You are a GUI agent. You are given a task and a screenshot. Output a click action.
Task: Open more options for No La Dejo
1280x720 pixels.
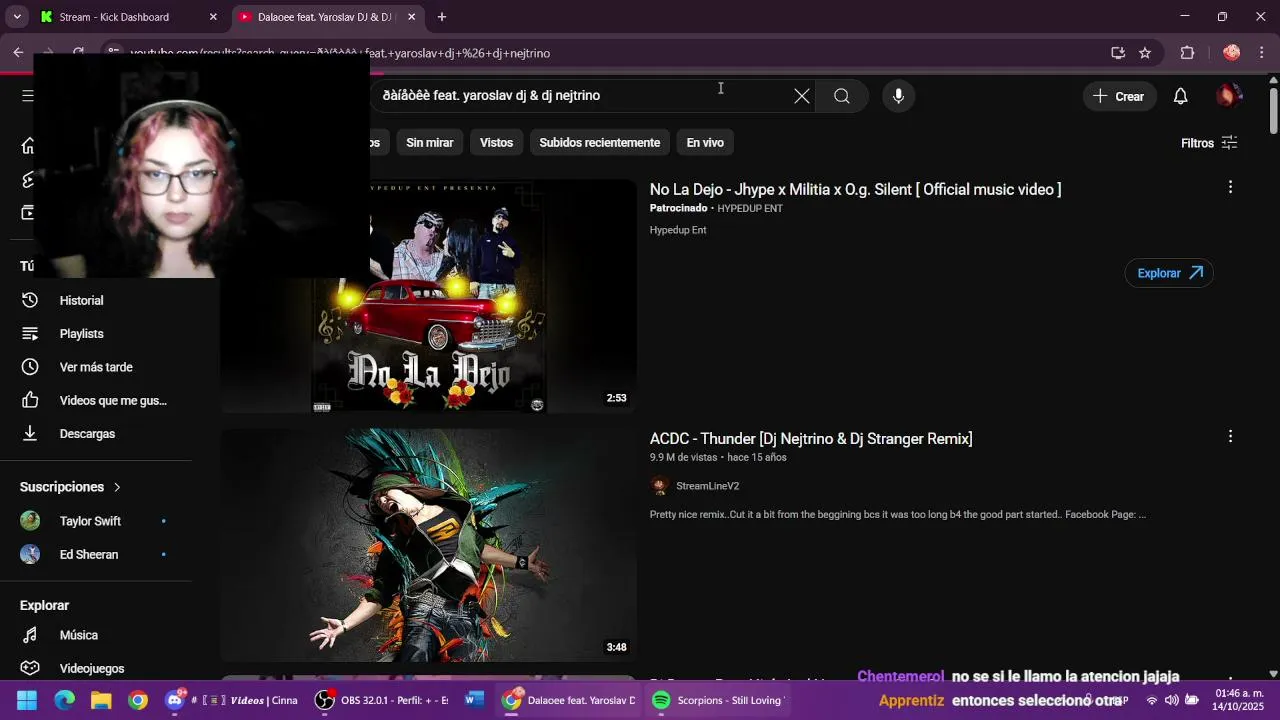(1230, 187)
